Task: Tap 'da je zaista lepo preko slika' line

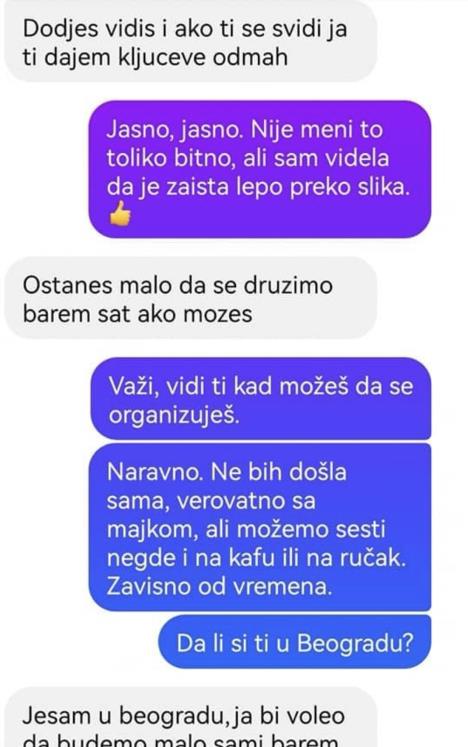Action: 258,187
